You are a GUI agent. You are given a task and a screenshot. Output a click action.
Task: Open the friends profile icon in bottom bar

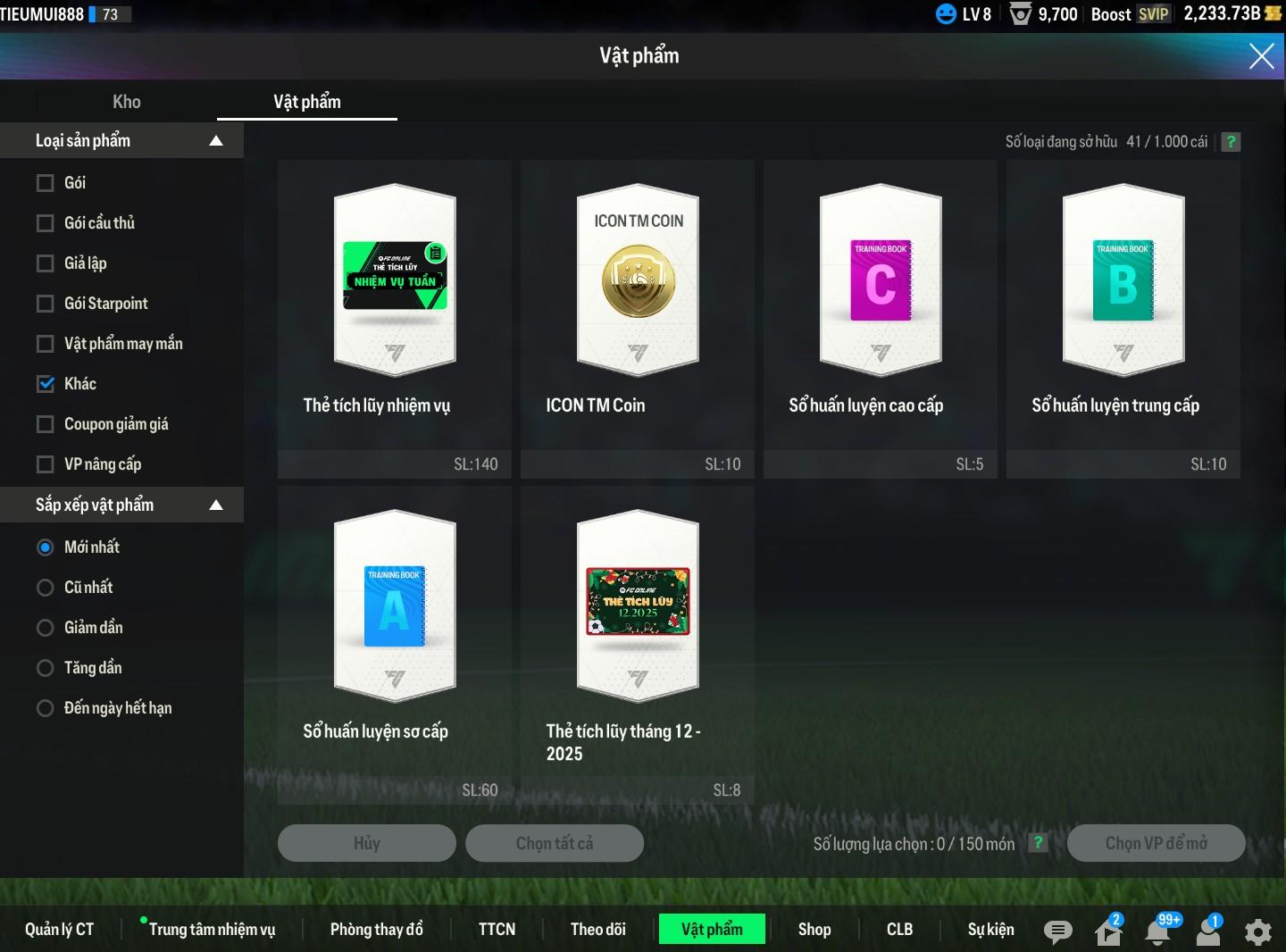[1208, 931]
